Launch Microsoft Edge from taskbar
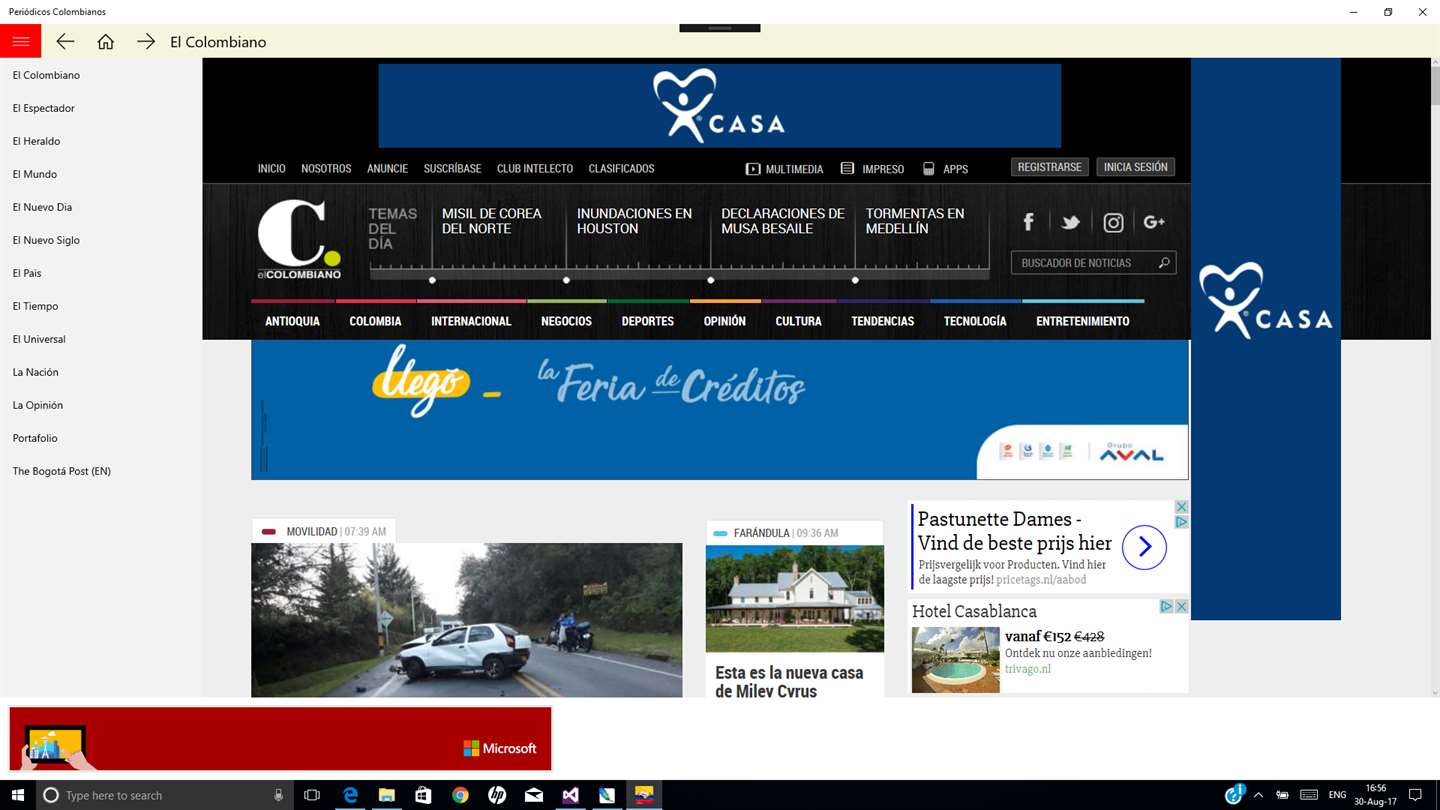The width and height of the screenshot is (1440, 810). tap(350, 795)
